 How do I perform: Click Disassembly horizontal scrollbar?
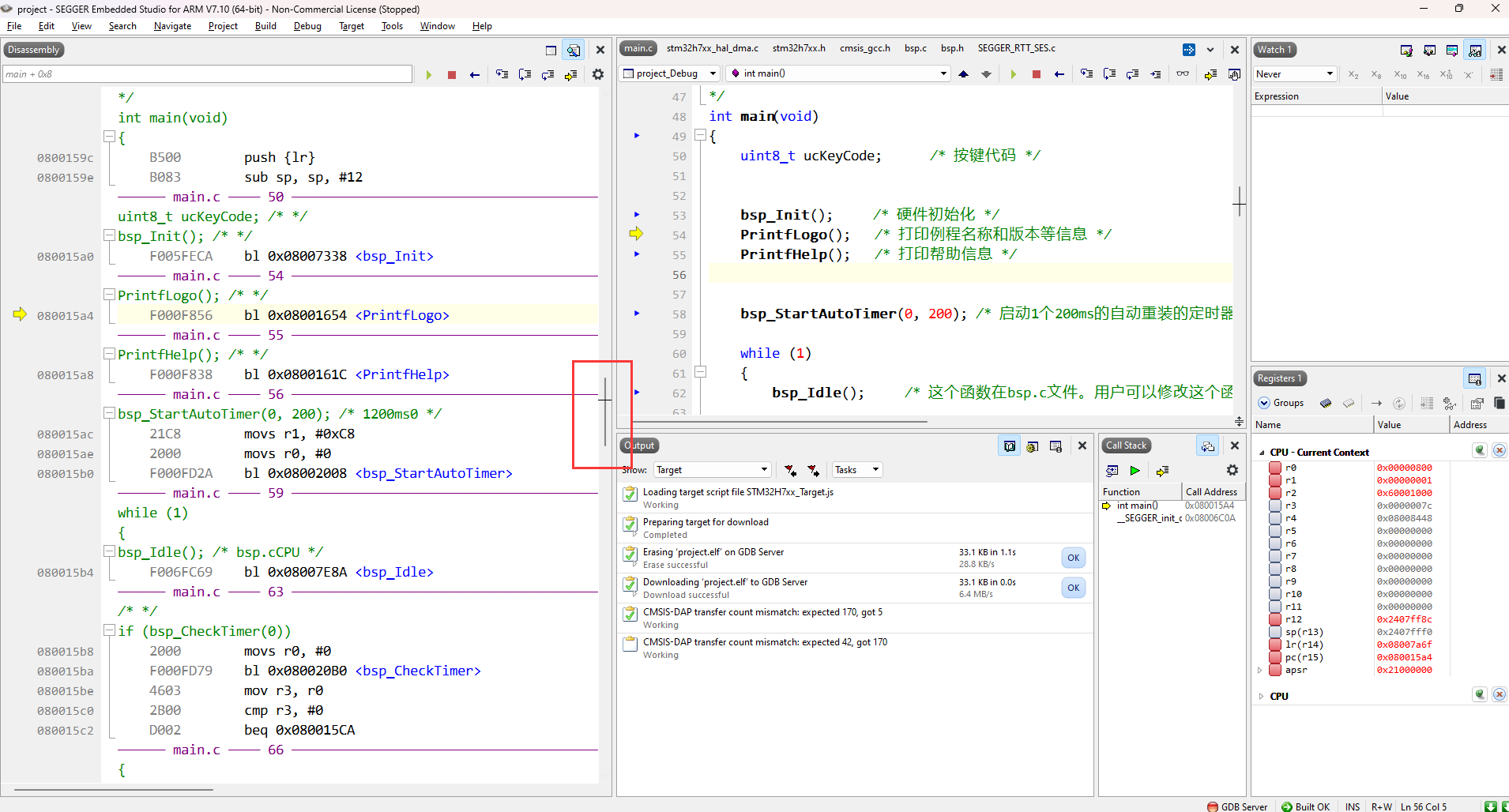point(113,789)
